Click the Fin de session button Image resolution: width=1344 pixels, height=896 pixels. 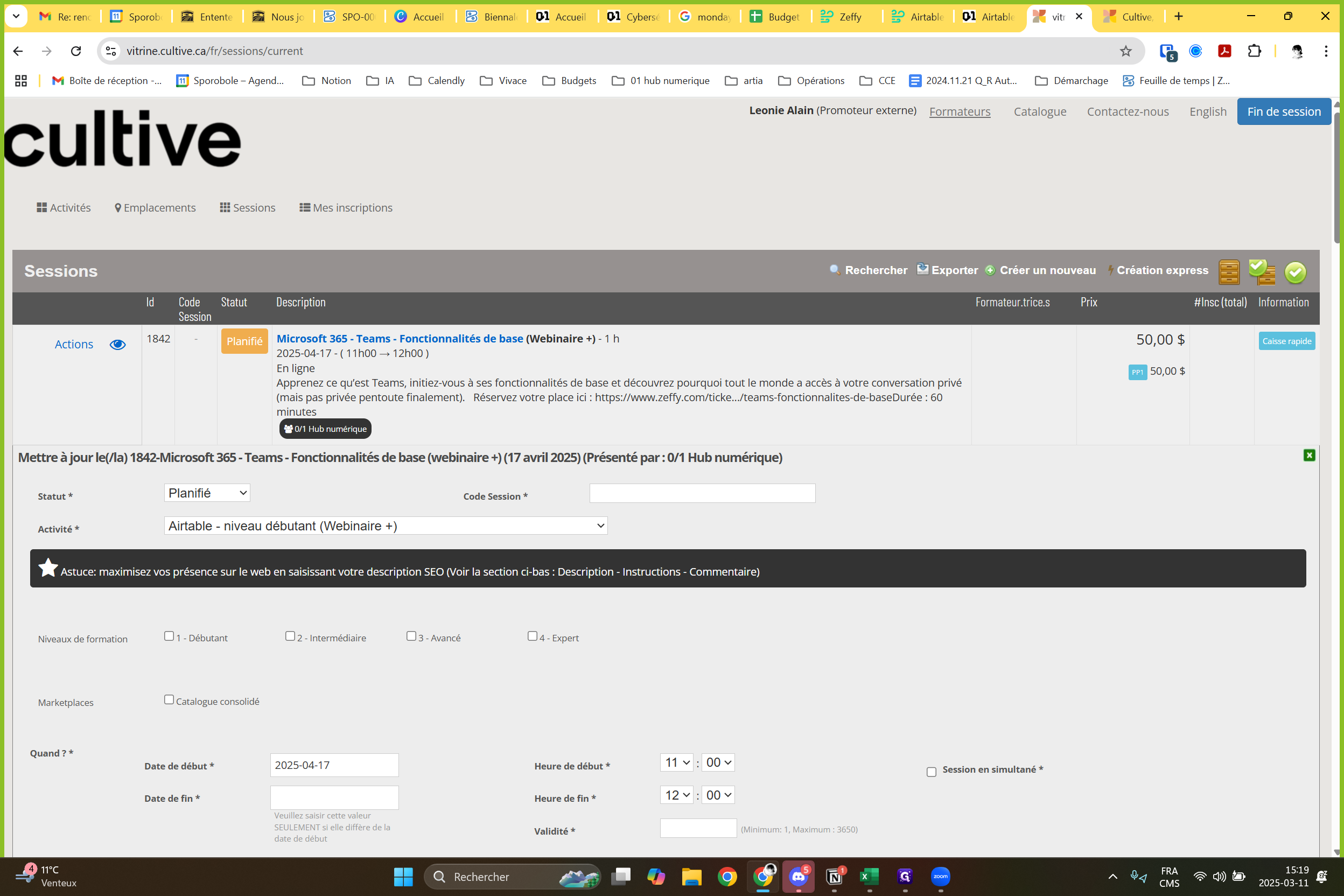[x=1284, y=111]
